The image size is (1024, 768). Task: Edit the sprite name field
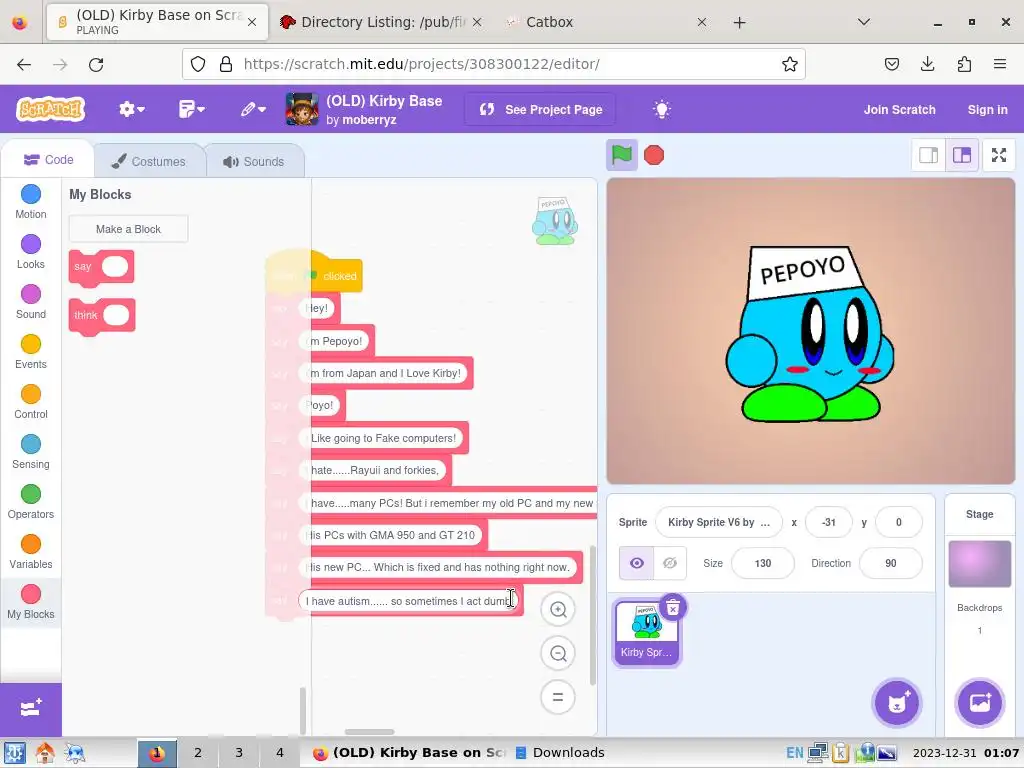coord(718,522)
